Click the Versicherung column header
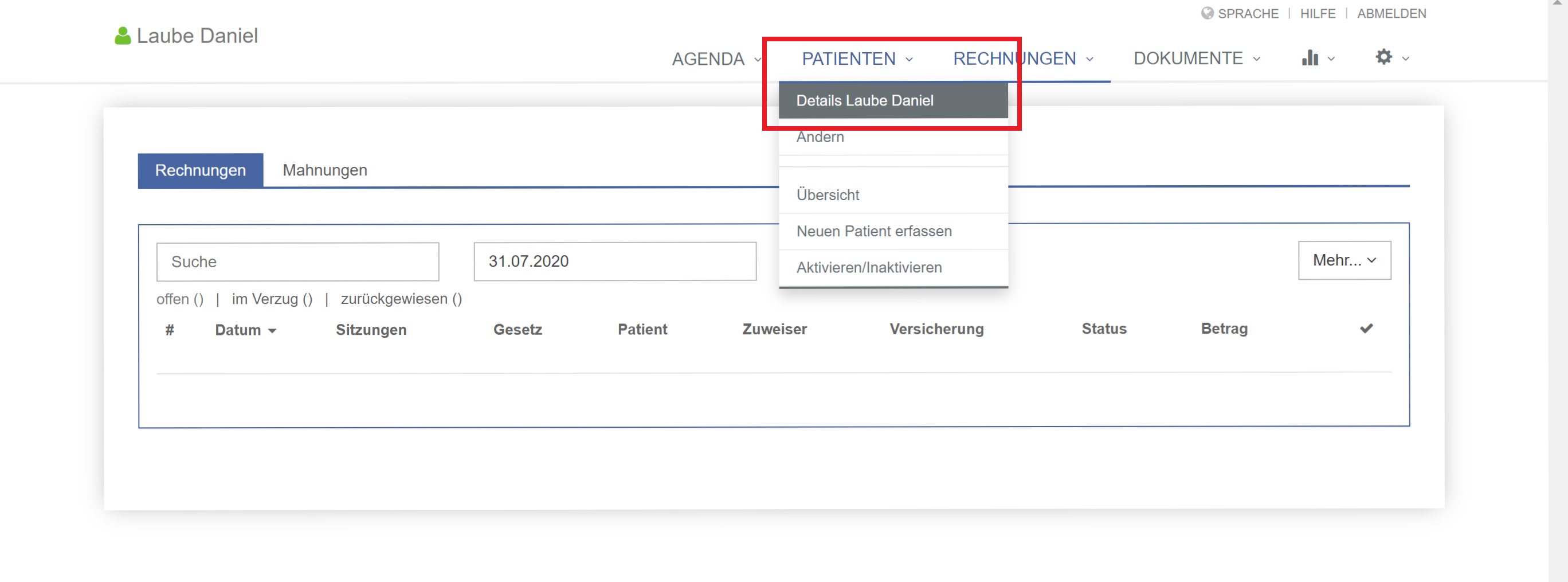The image size is (1568, 582). (x=936, y=329)
